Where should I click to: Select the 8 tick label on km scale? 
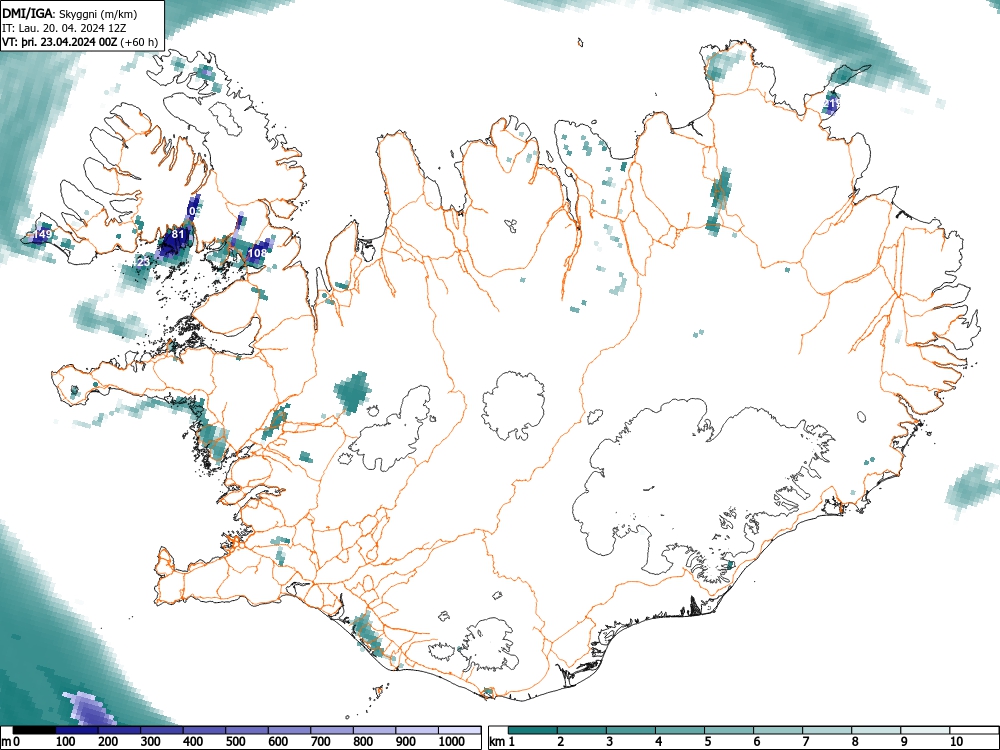(x=855, y=742)
